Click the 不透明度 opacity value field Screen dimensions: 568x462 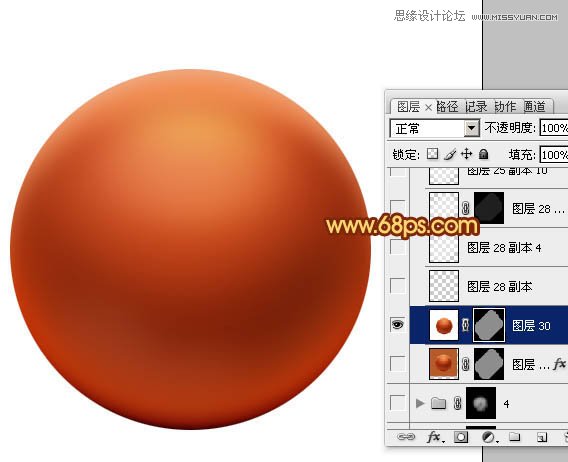(x=554, y=128)
